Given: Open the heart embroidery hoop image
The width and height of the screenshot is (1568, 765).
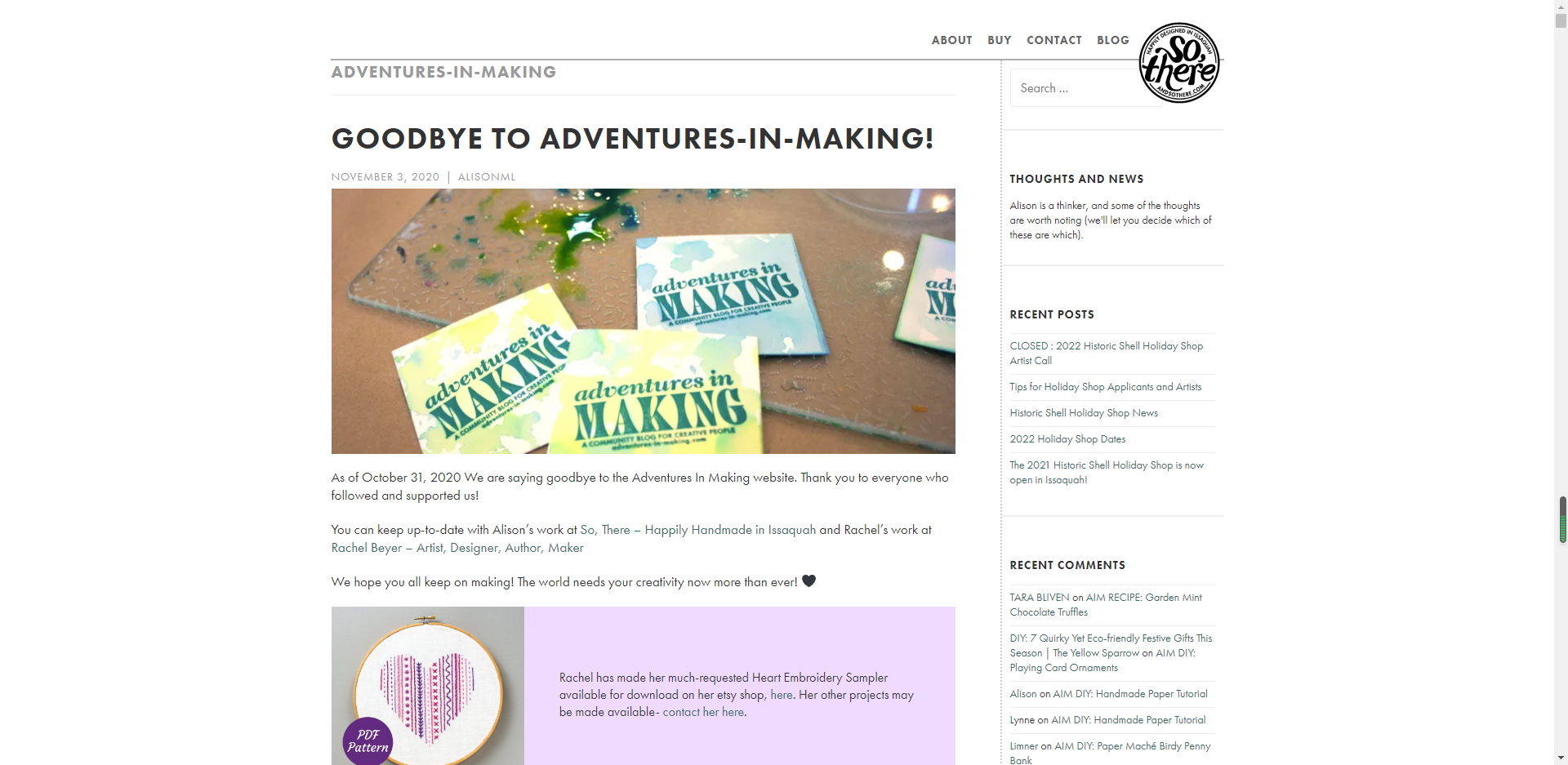Looking at the screenshot, I should tap(427, 686).
